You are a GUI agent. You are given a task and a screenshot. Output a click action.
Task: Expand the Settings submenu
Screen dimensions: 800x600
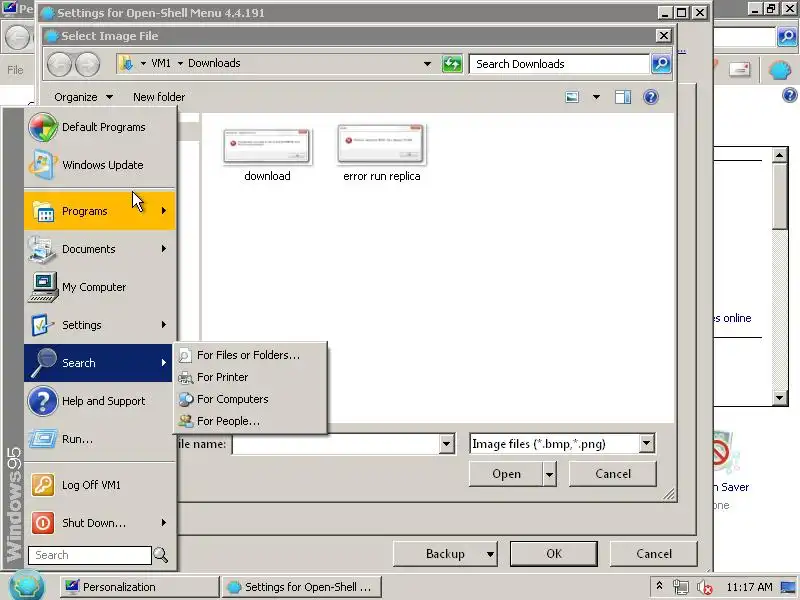tap(99, 325)
